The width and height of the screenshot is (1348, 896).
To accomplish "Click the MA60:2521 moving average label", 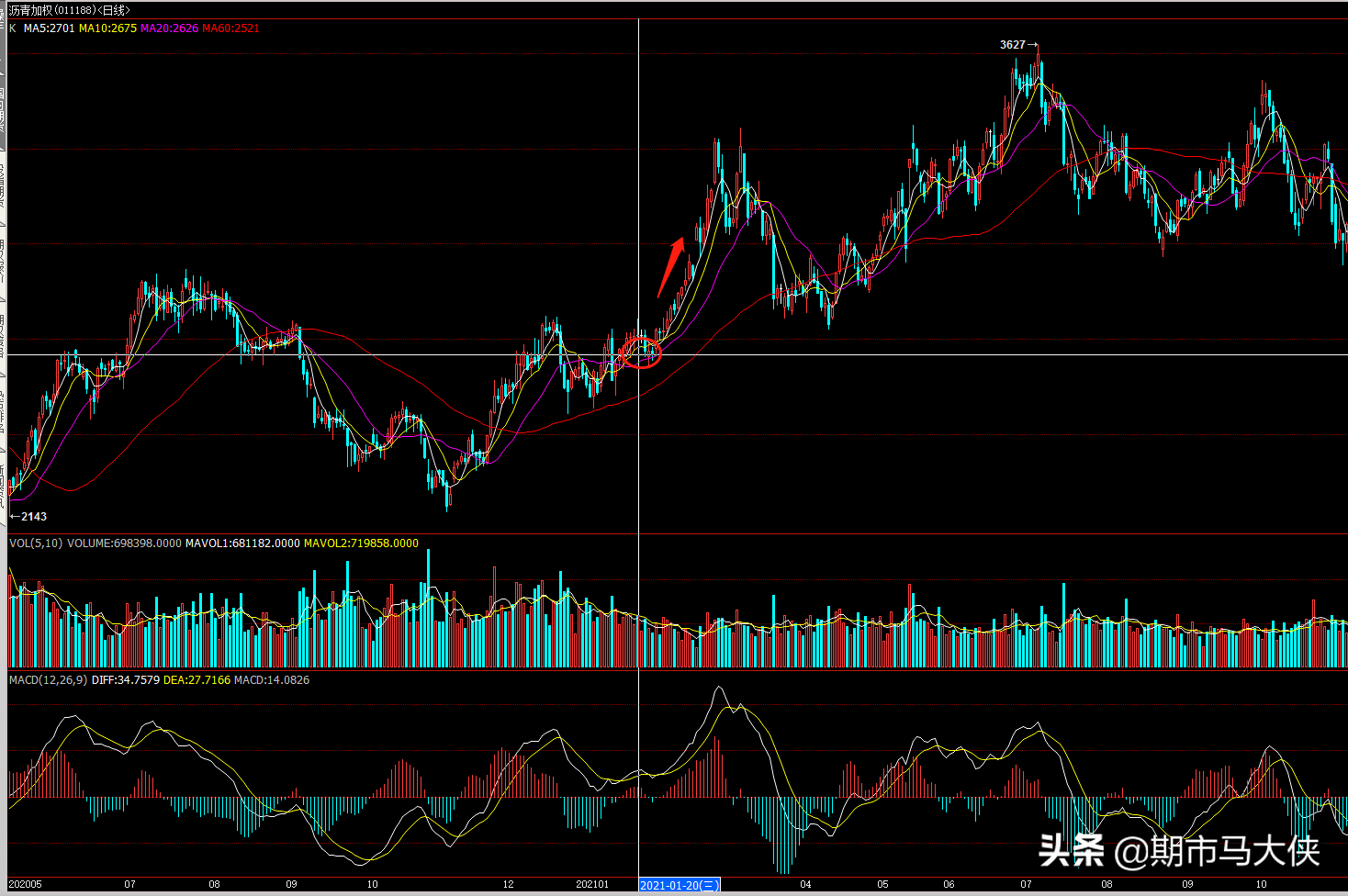I will (230, 28).
